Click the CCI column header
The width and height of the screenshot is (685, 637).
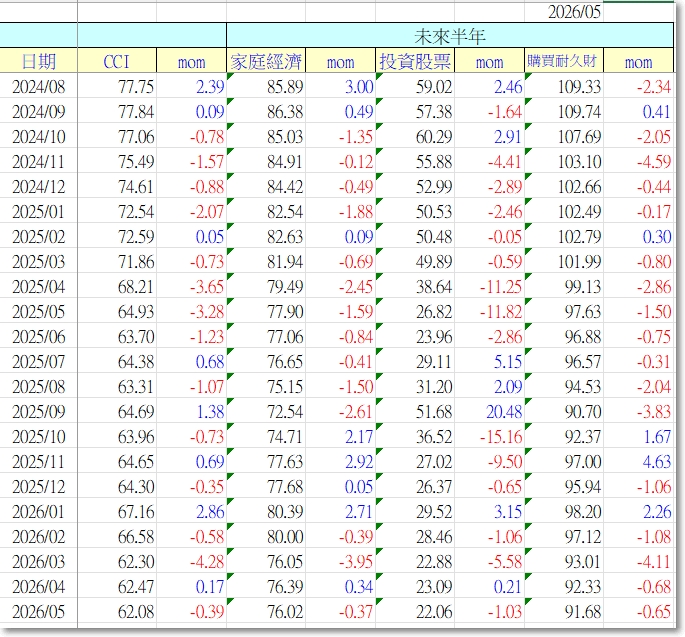click(x=117, y=61)
